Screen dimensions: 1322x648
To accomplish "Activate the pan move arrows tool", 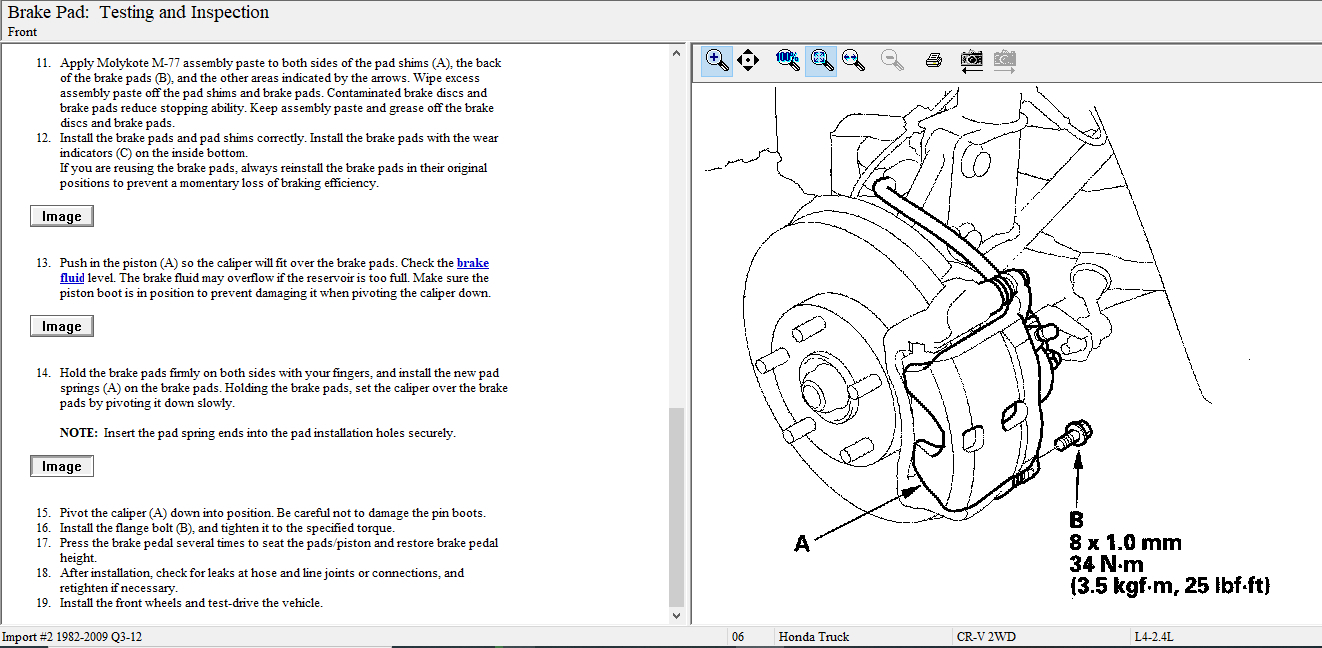I will pyautogui.click(x=748, y=61).
